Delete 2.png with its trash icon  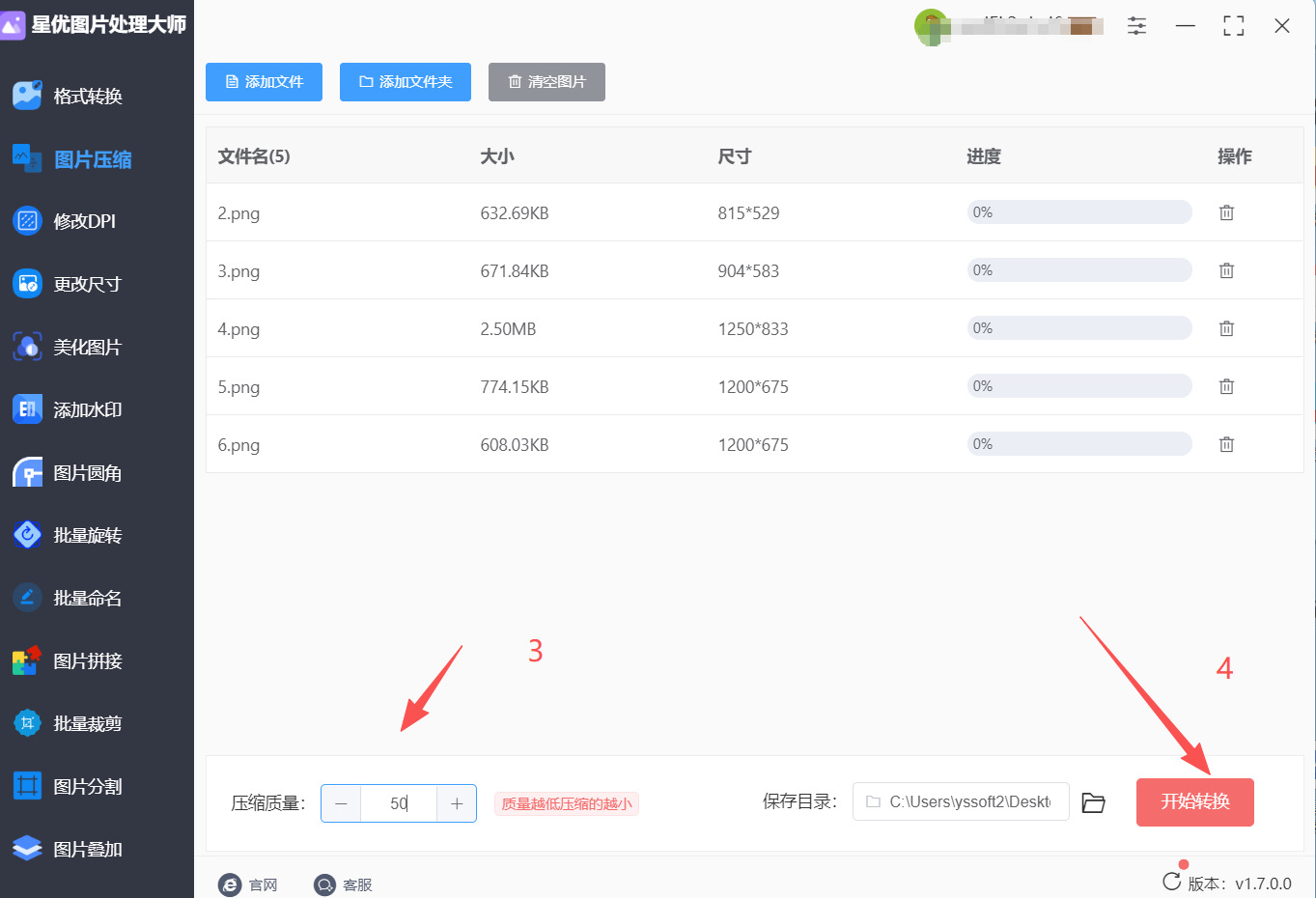(1226, 212)
